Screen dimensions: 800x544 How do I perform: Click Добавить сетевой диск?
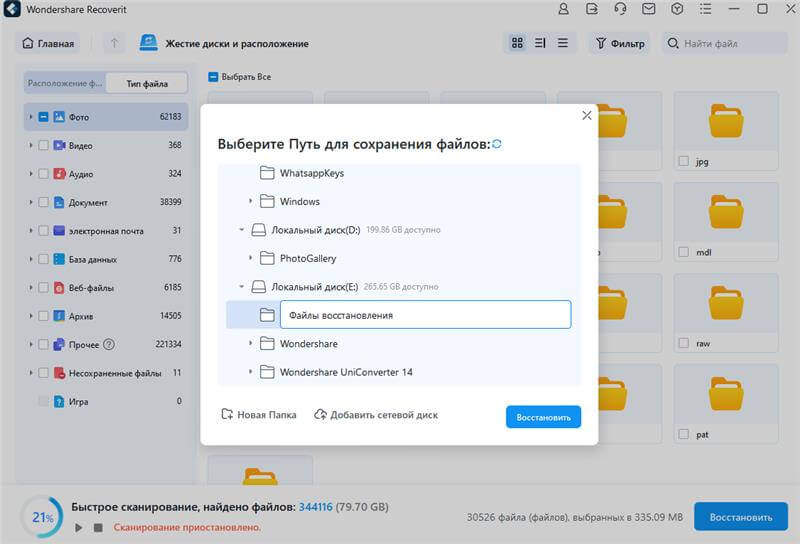[x=377, y=415]
